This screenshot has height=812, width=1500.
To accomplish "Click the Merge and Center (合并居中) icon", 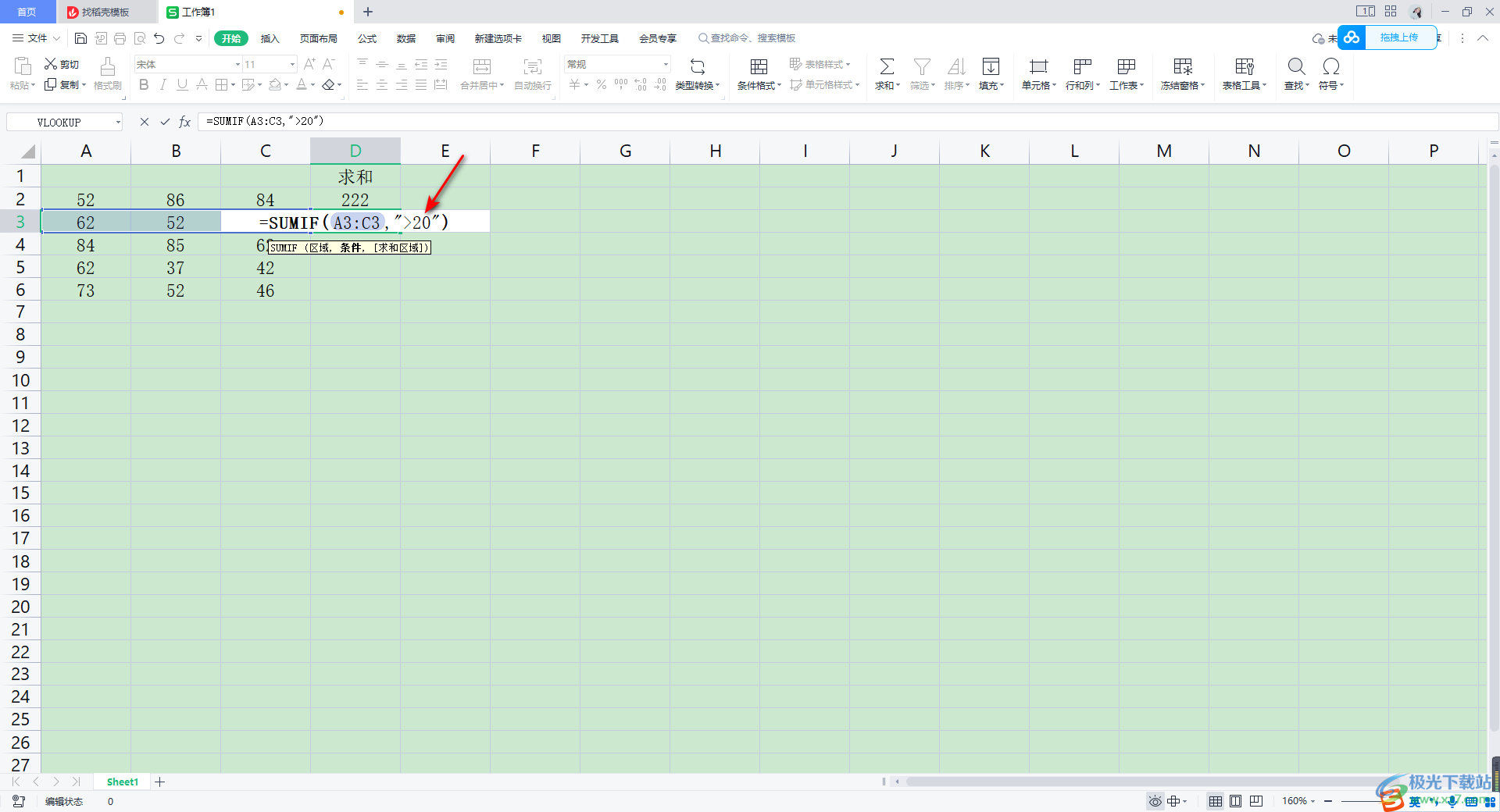I will [482, 66].
